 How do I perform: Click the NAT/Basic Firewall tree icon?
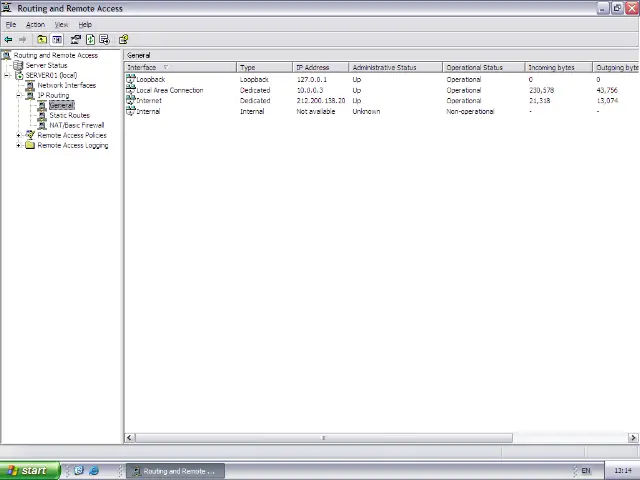42,125
